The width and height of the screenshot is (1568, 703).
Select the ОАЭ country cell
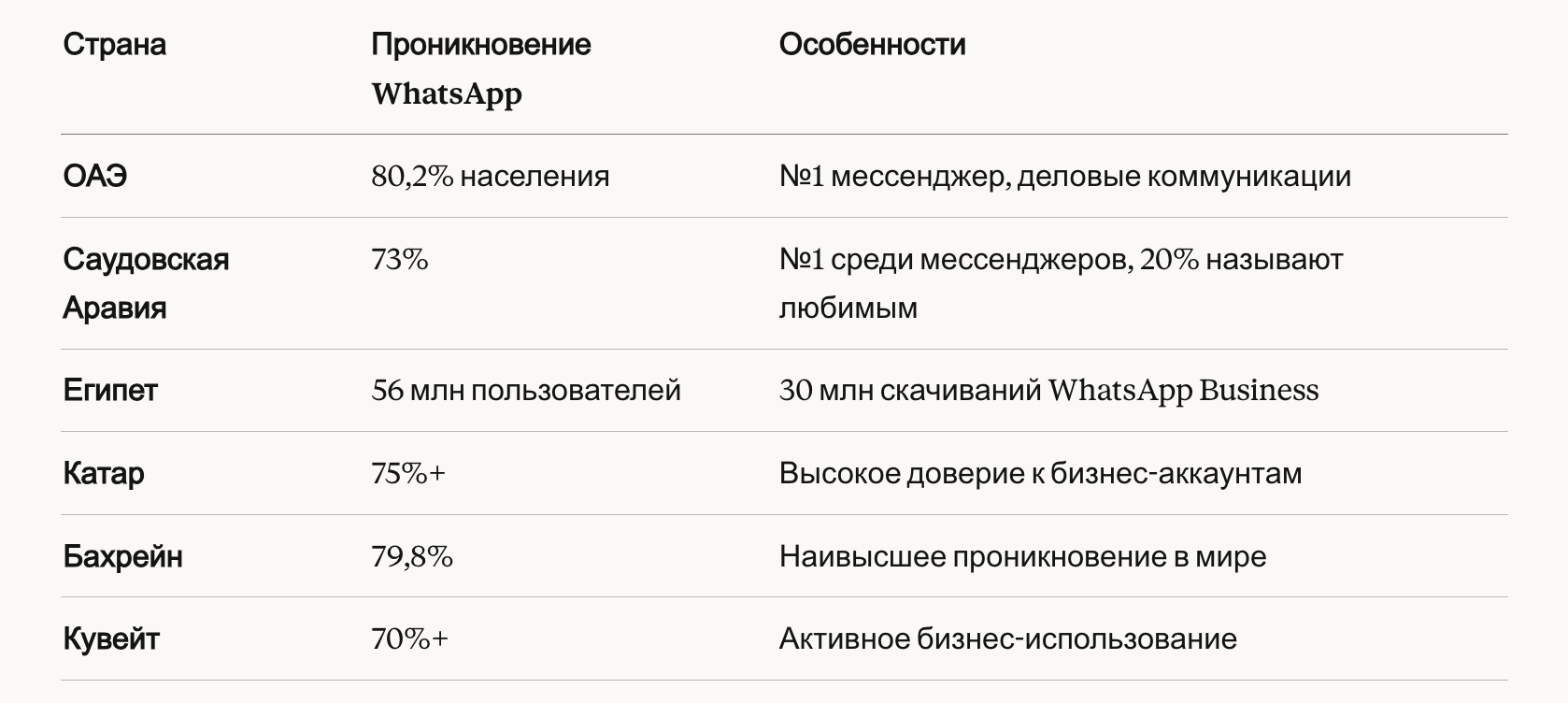coord(94,176)
